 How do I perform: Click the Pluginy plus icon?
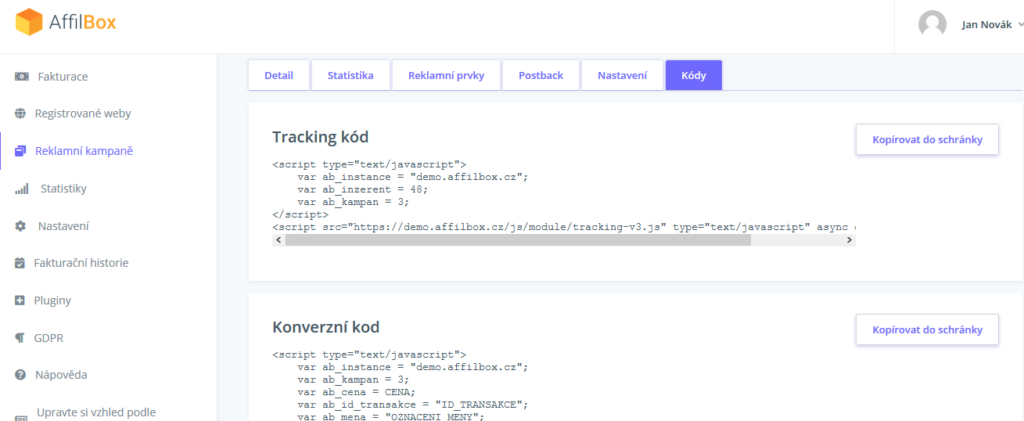click(20, 301)
